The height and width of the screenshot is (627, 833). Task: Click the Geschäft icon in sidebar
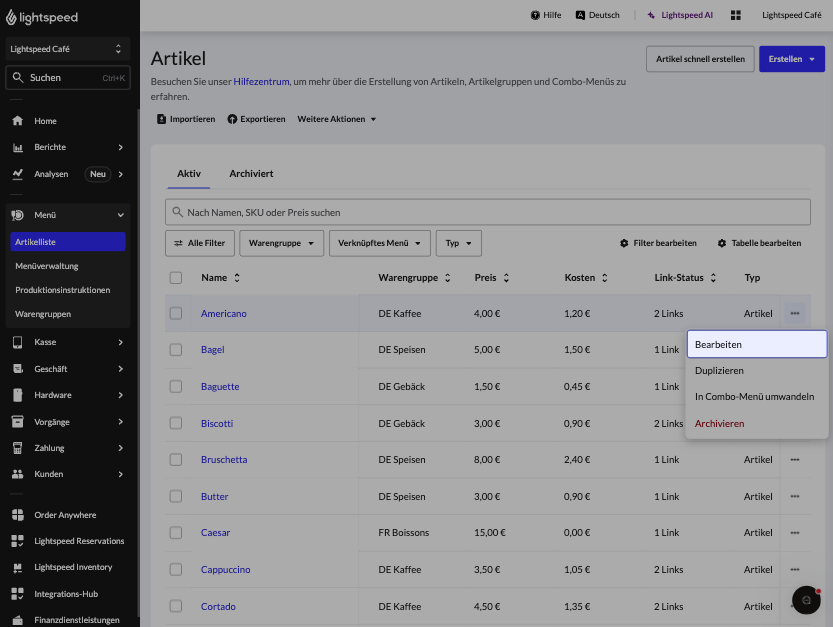click(x=18, y=369)
